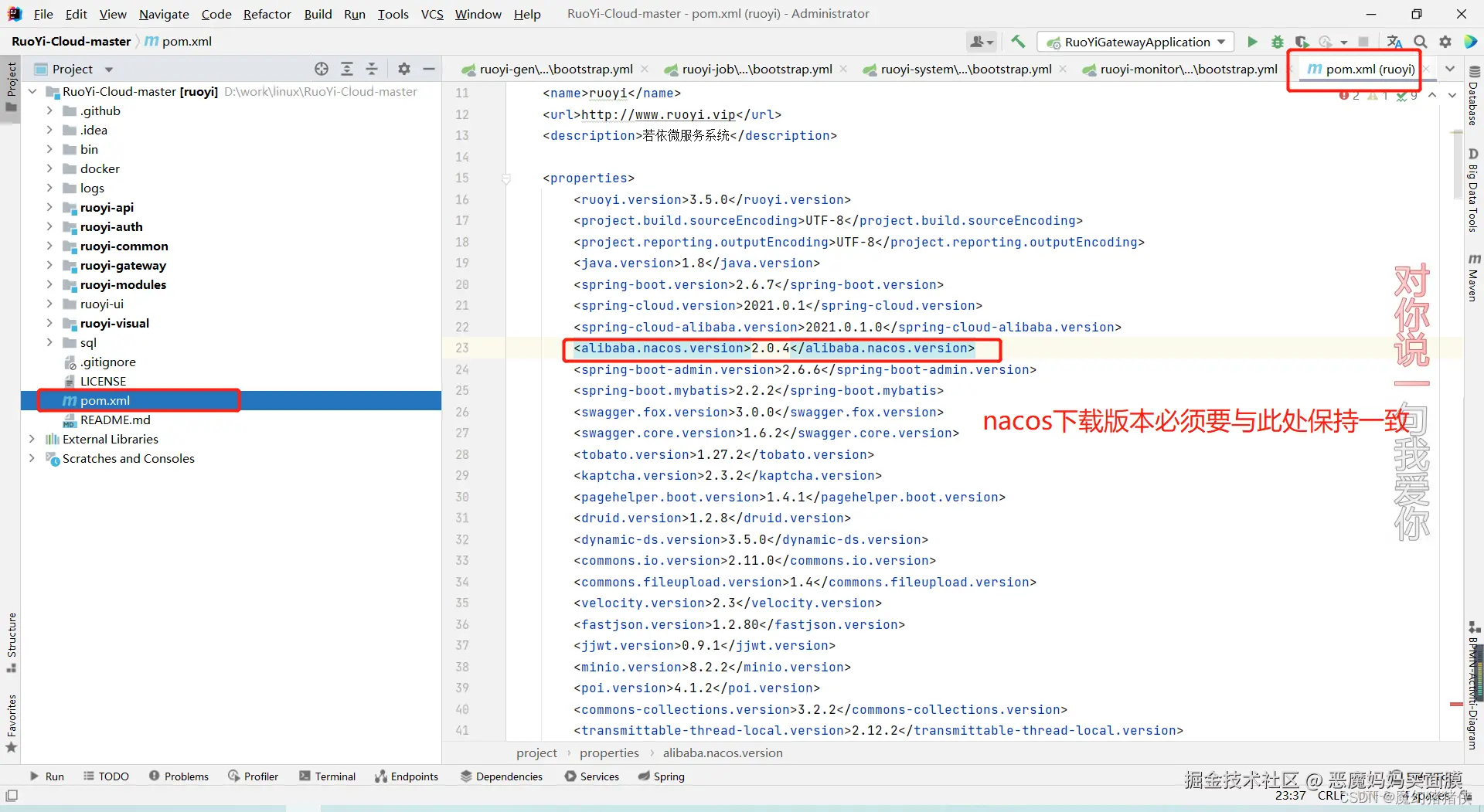This screenshot has height=812, width=1484.
Task: Expand the ruoyi-api module folder
Action: (49, 207)
